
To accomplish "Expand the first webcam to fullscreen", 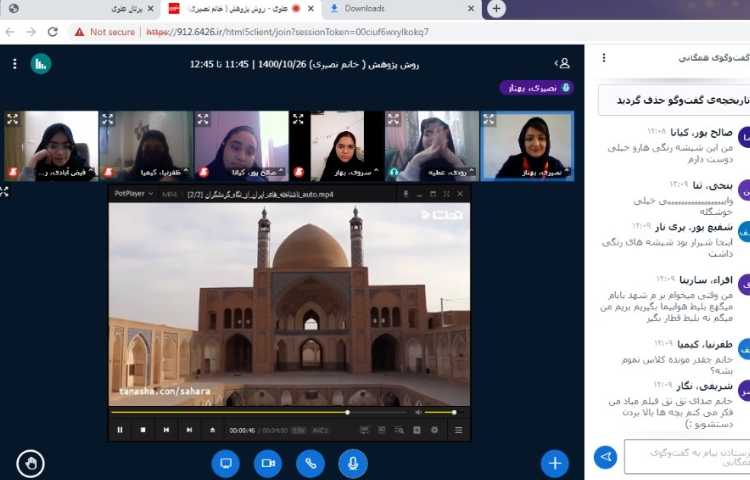I will point(12,119).
